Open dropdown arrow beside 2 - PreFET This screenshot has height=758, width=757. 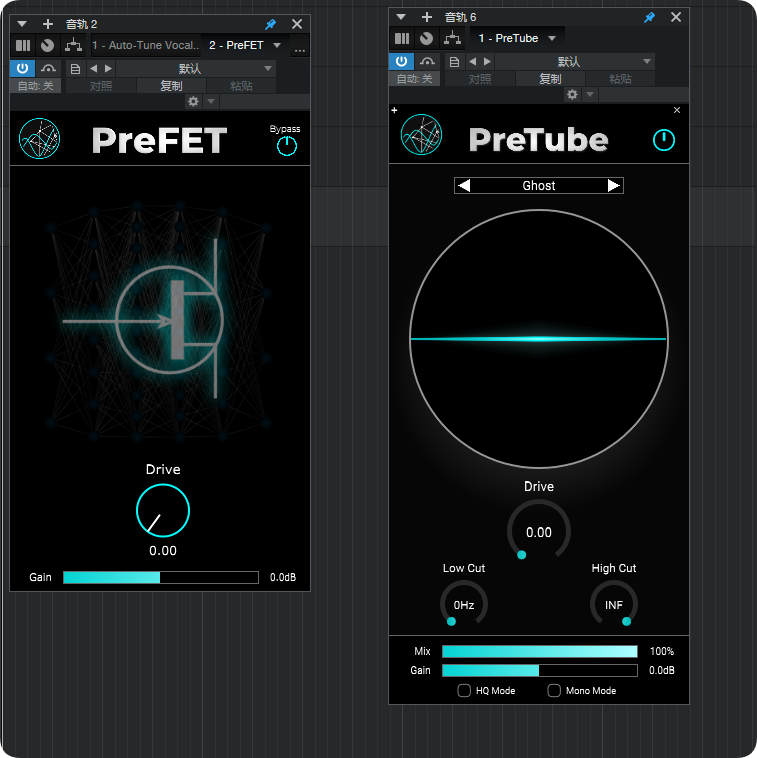click(x=277, y=45)
